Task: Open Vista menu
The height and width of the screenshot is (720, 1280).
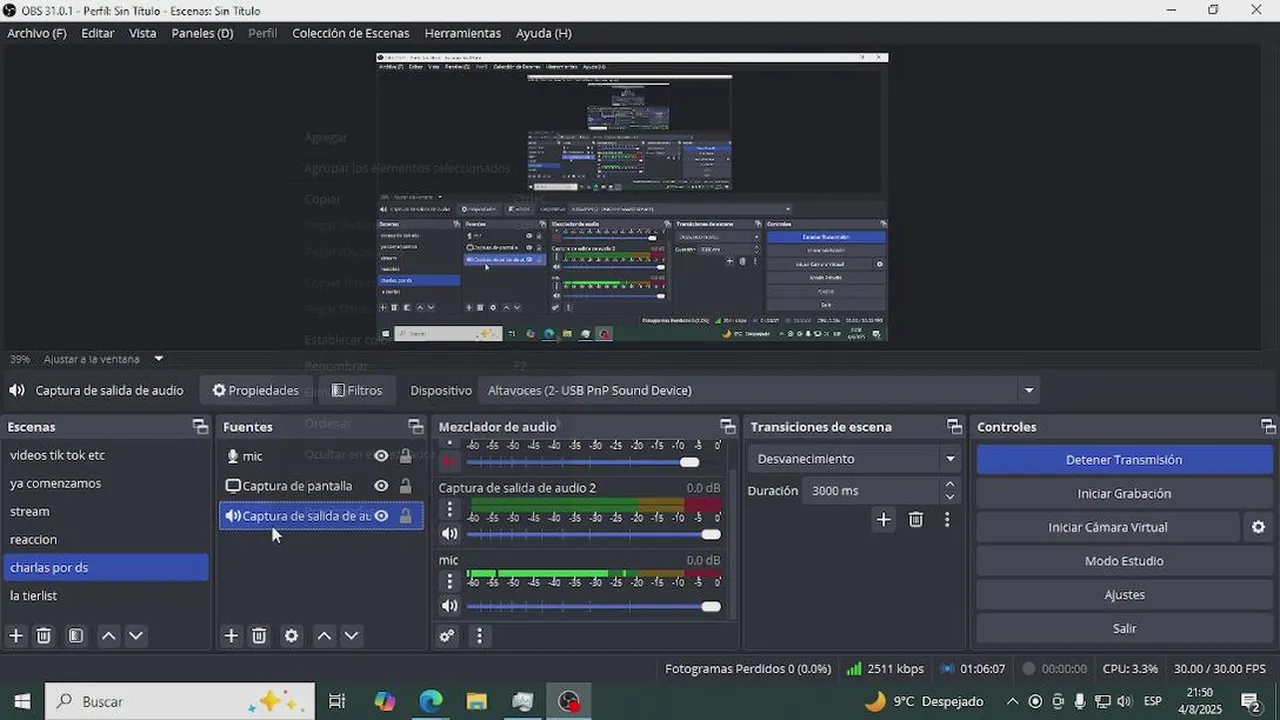Action: [143, 33]
